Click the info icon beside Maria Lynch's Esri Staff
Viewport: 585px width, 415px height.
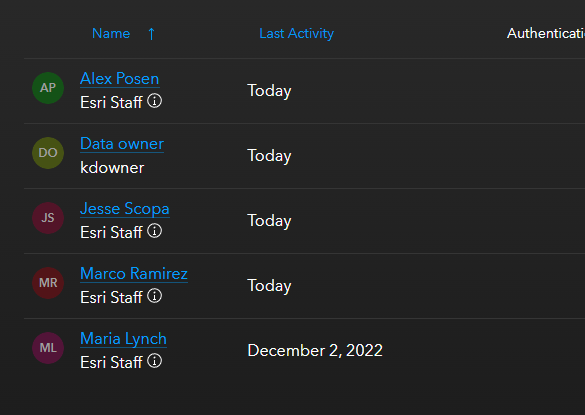click(x=154, y=361)
